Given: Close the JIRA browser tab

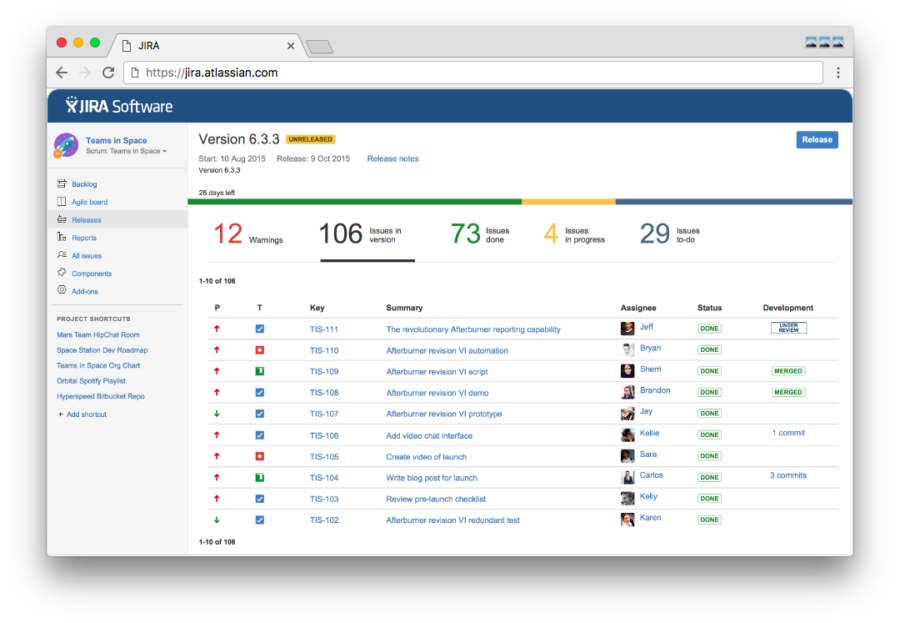Looking at the screenshot, I should pyautogui.click(x=290, y=46).
